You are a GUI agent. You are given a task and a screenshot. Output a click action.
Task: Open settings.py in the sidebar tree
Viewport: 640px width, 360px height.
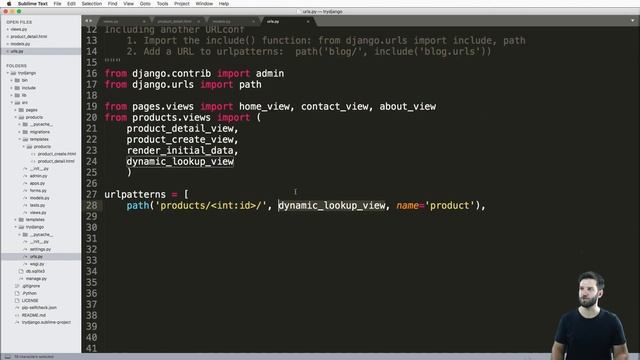(40, 249)
